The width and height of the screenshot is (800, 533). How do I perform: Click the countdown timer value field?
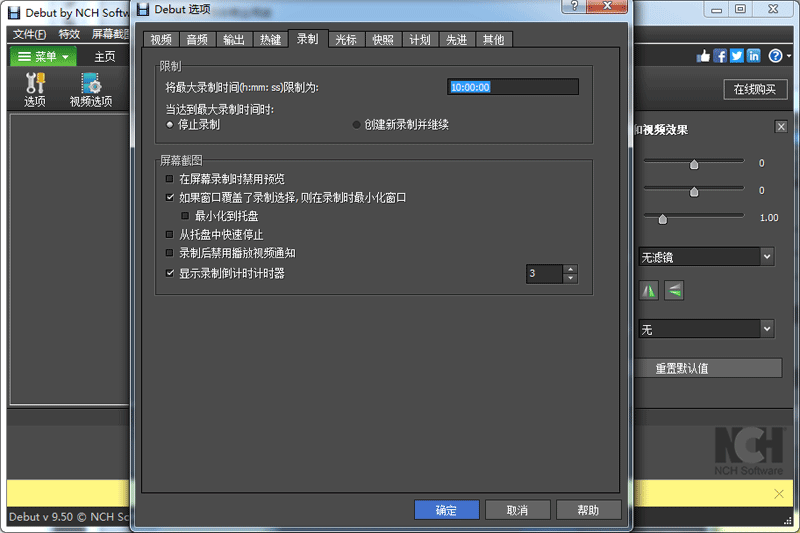[x=544, y=273]
